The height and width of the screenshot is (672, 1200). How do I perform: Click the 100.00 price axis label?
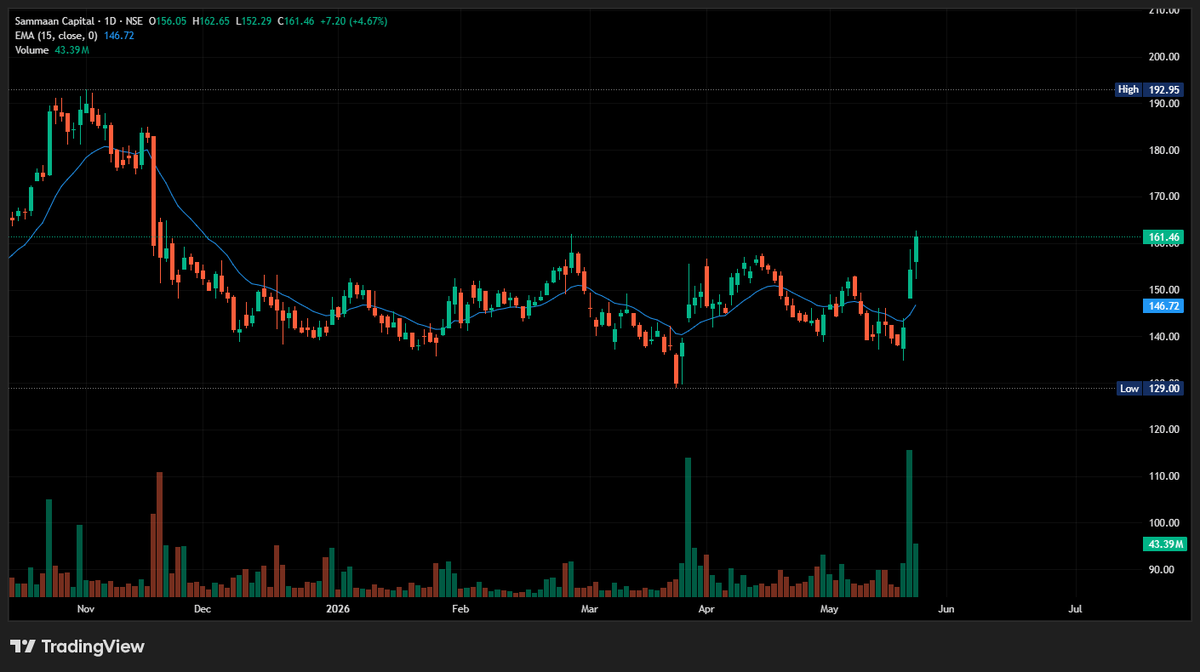(x=1166, y=523)
